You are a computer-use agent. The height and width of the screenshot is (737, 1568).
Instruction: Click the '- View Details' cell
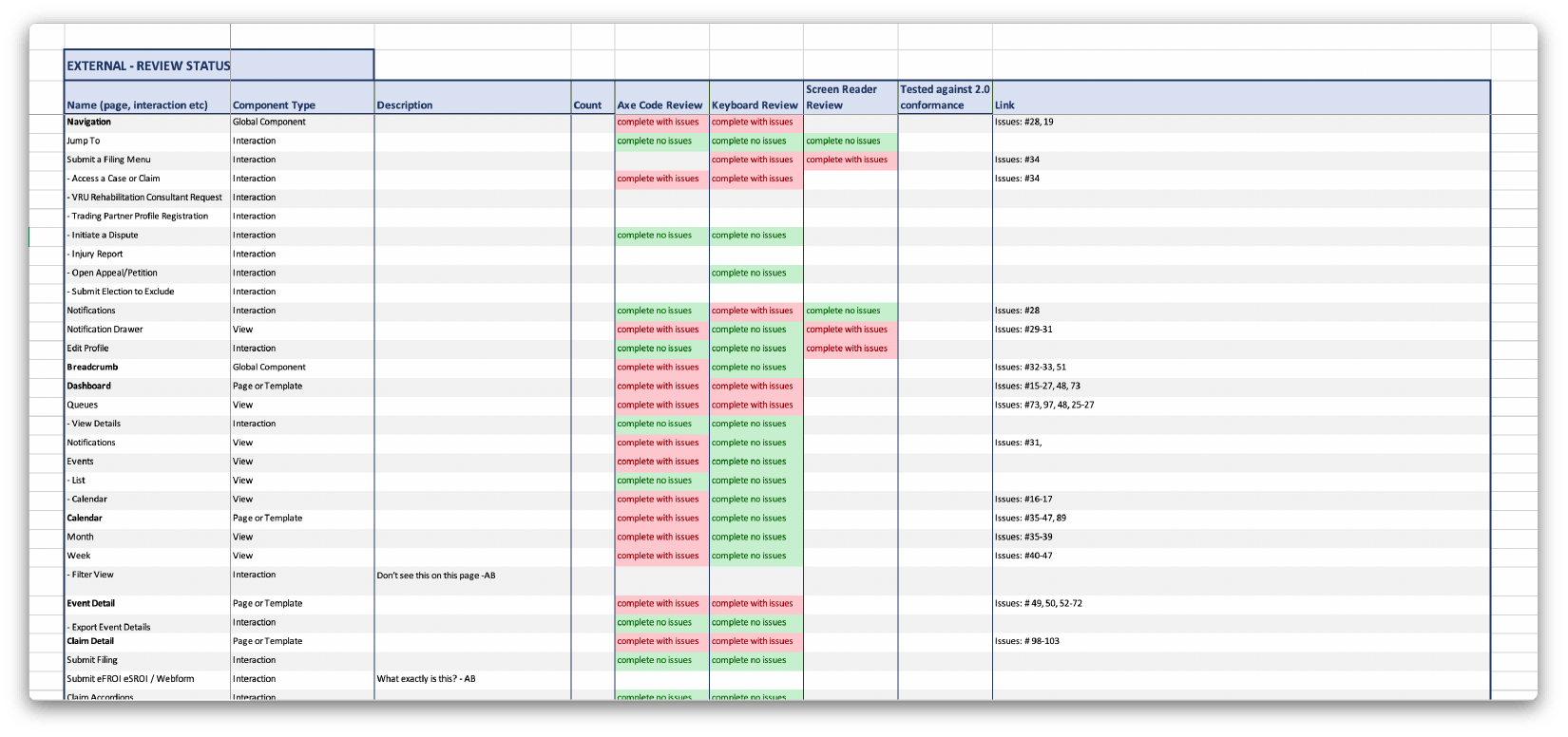click(x=147, y=425)
